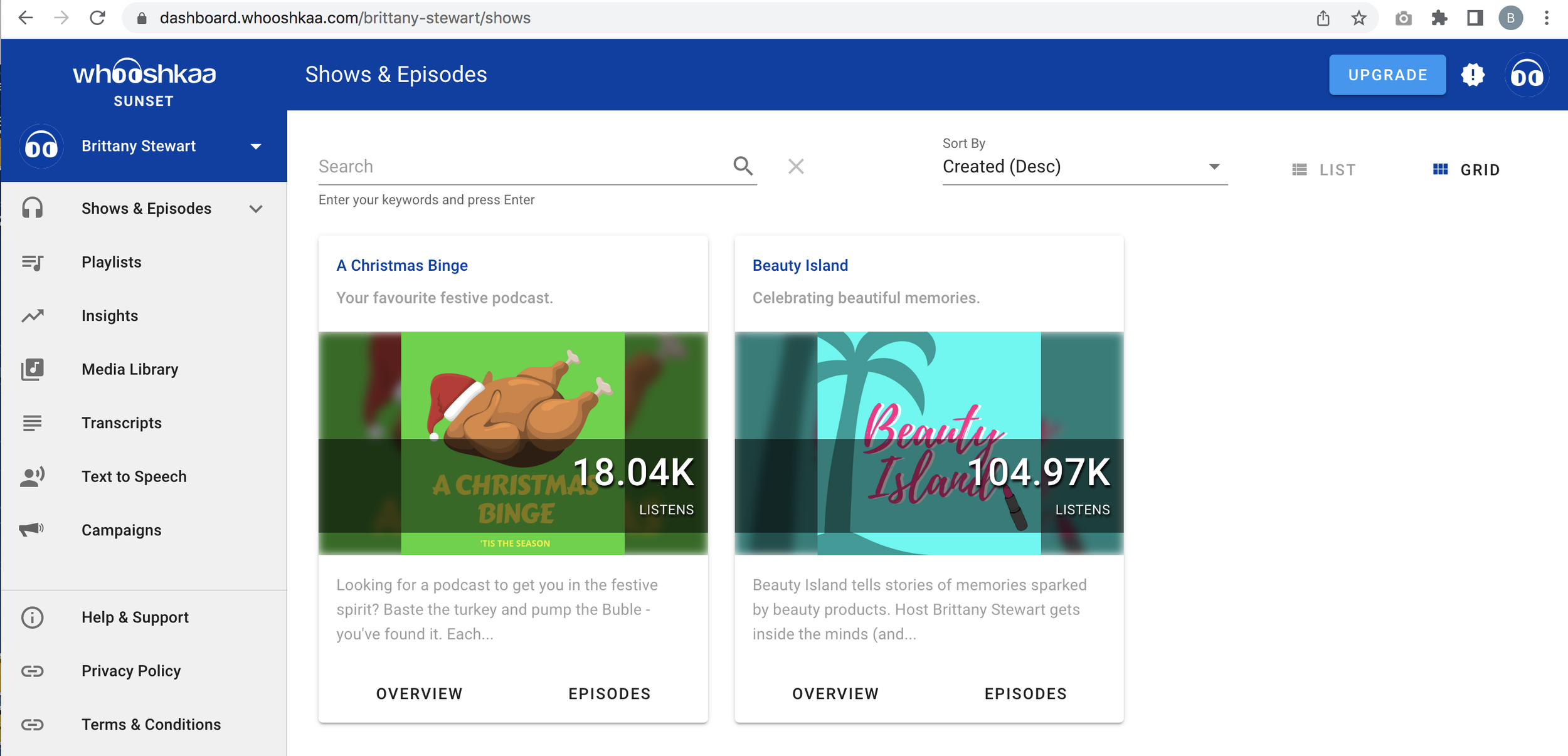Open the Sort By Created (Desc) dropdown
Screen dimensions: 1568x756
1084,167
